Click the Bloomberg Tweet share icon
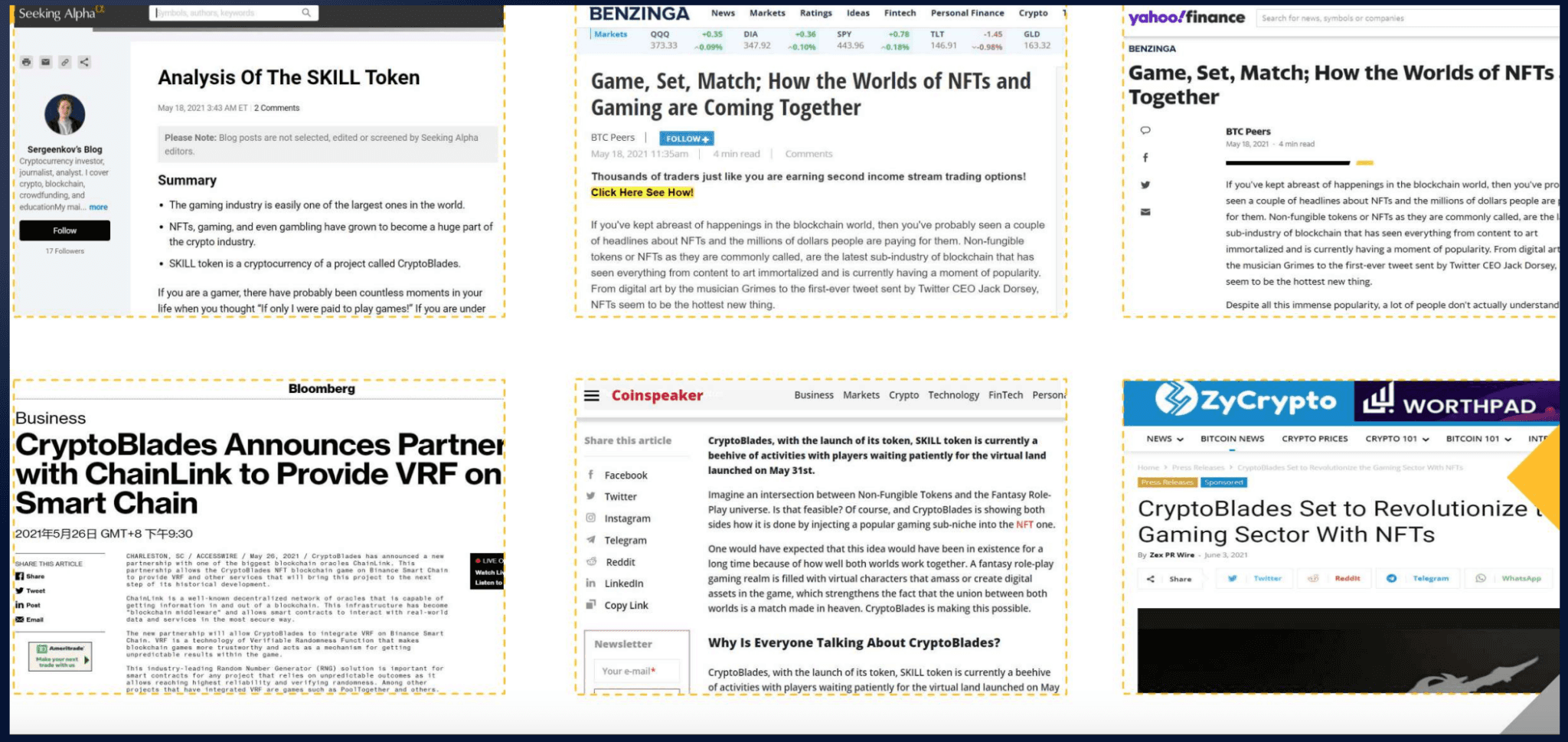Image resolution: width=1568 pixels, height=742 pixels. pos(20,591)
